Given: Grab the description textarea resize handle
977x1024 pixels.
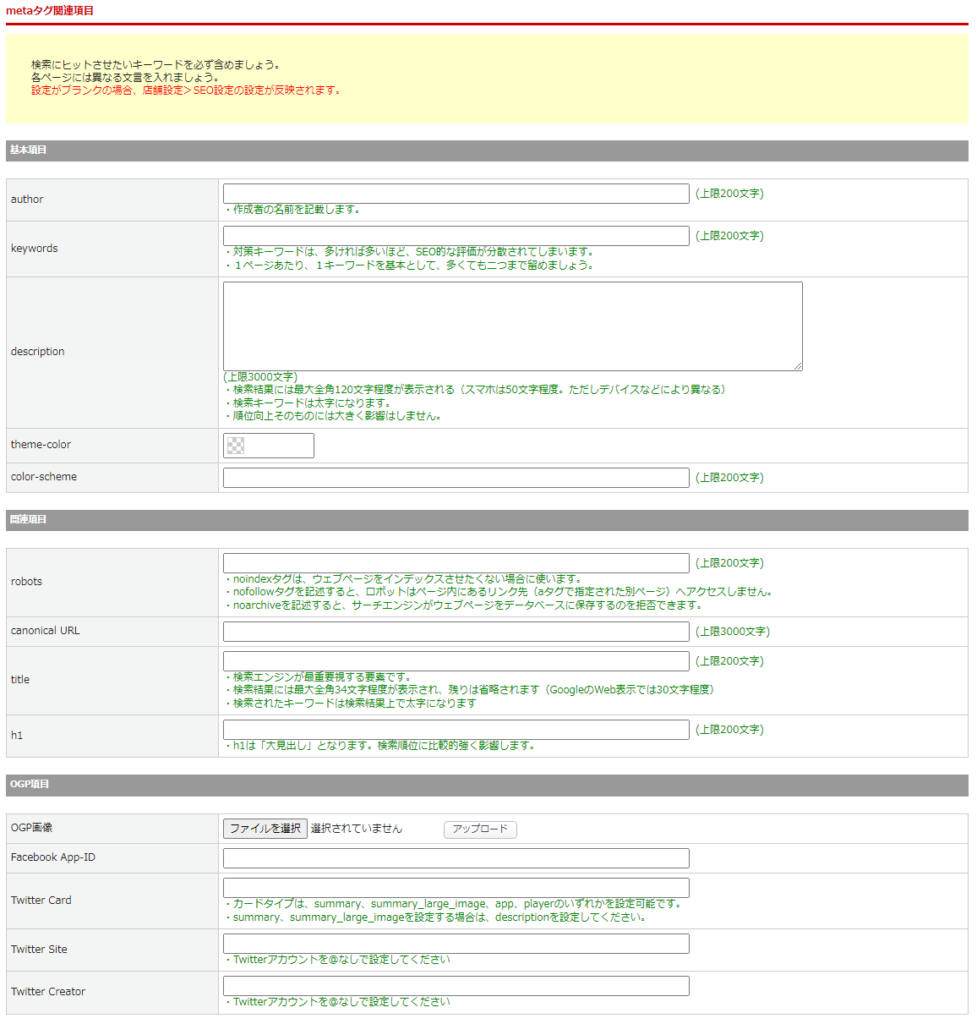Looking at the screenshot, I should pos(797,366).
